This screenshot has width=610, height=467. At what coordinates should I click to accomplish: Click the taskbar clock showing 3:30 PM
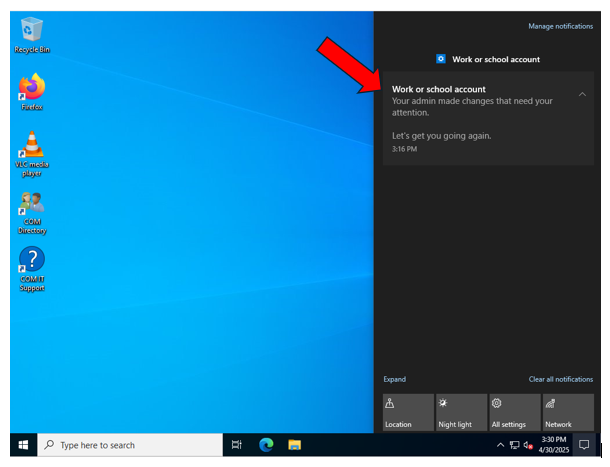[x=554, y=445]
